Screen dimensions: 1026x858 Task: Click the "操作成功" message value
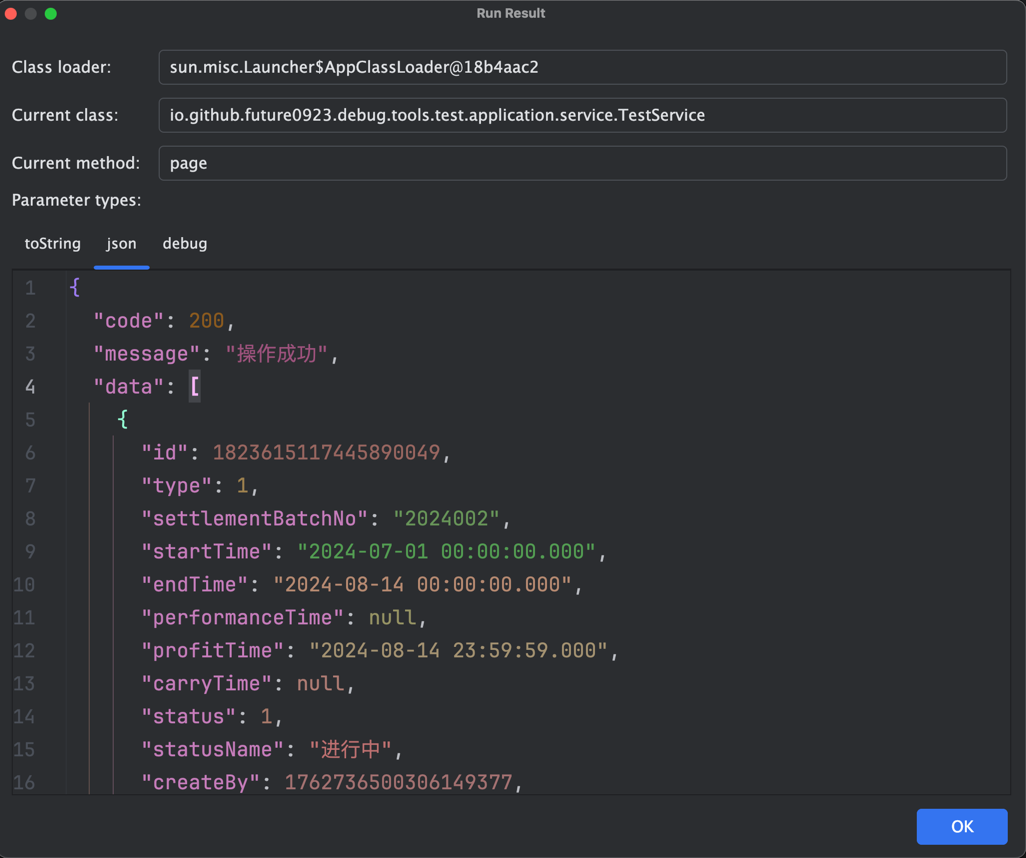coord(276,354)
